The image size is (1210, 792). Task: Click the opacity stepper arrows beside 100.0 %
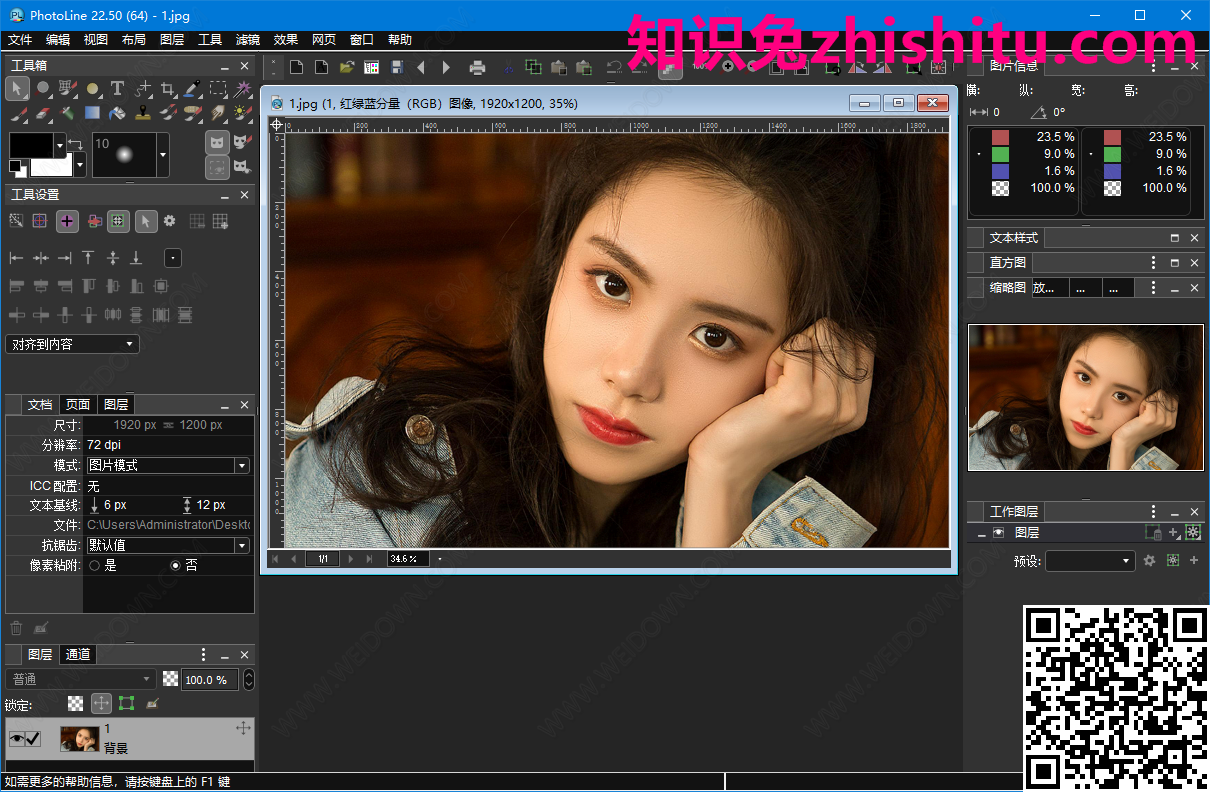click(249, 679)
